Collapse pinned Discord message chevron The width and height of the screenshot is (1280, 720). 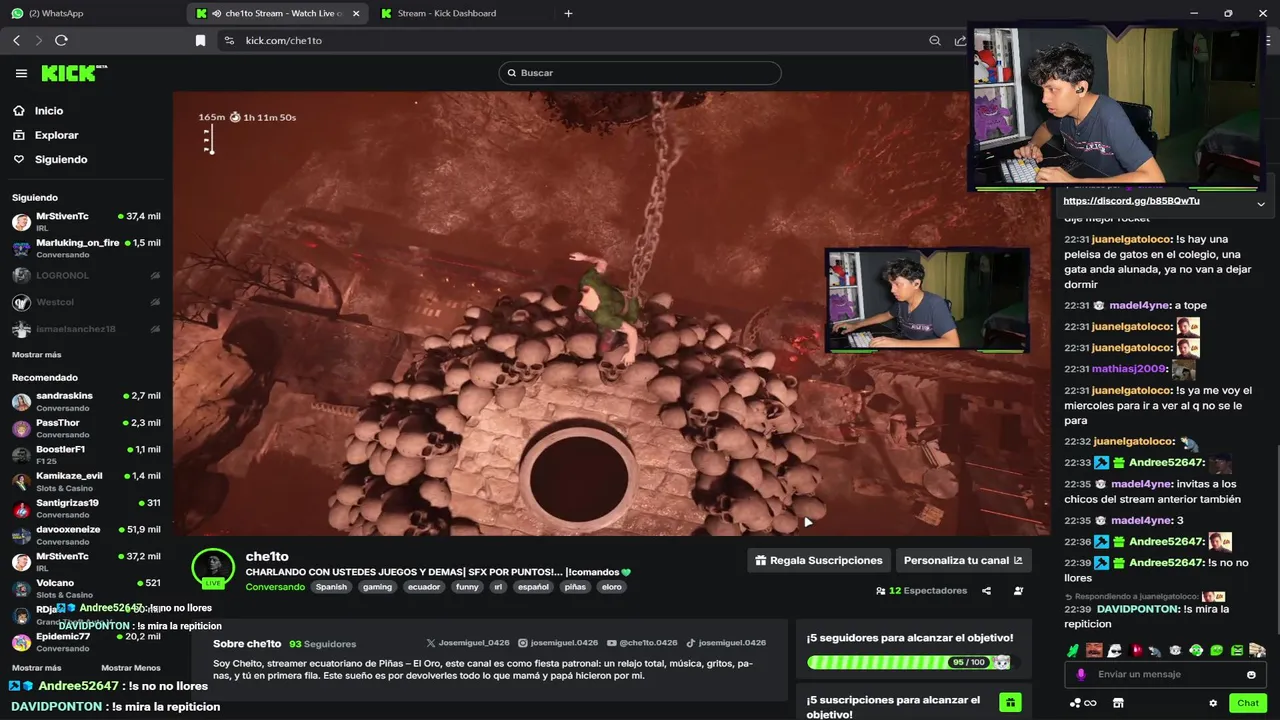(x=1260, y=204)
